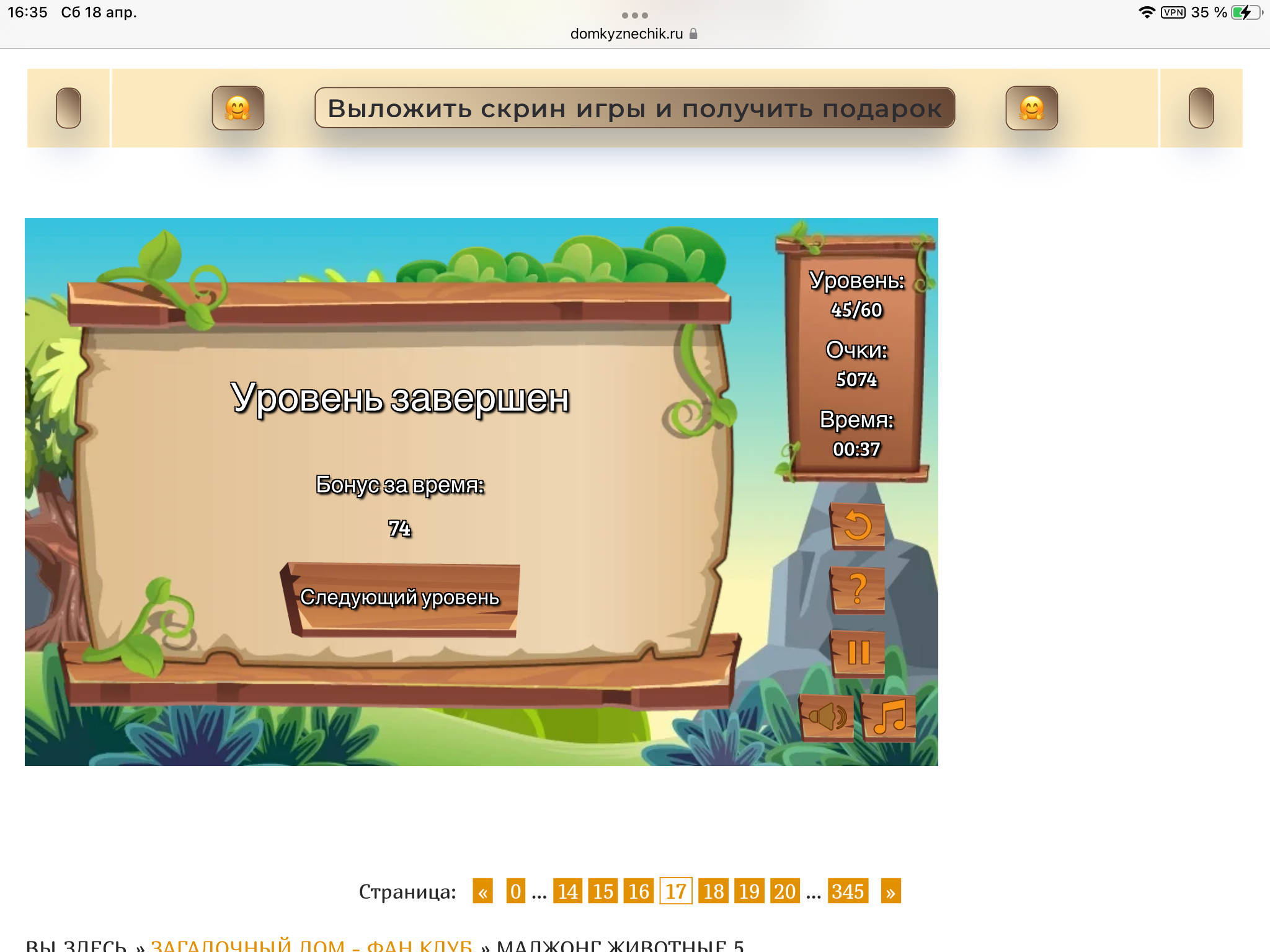Click far-right blank rounded button
This screenshot has height=952, width=1270.
pos(1201,108)
